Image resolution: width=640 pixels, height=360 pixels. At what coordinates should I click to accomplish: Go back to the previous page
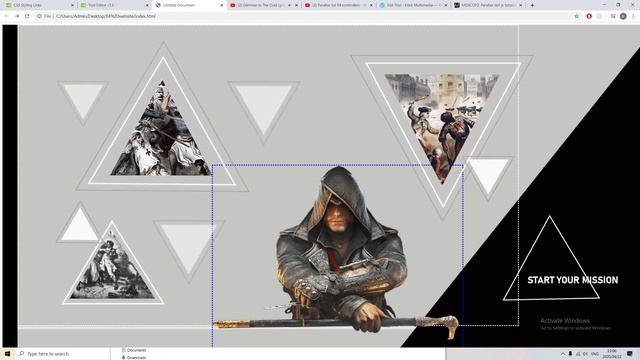[7, 16]
